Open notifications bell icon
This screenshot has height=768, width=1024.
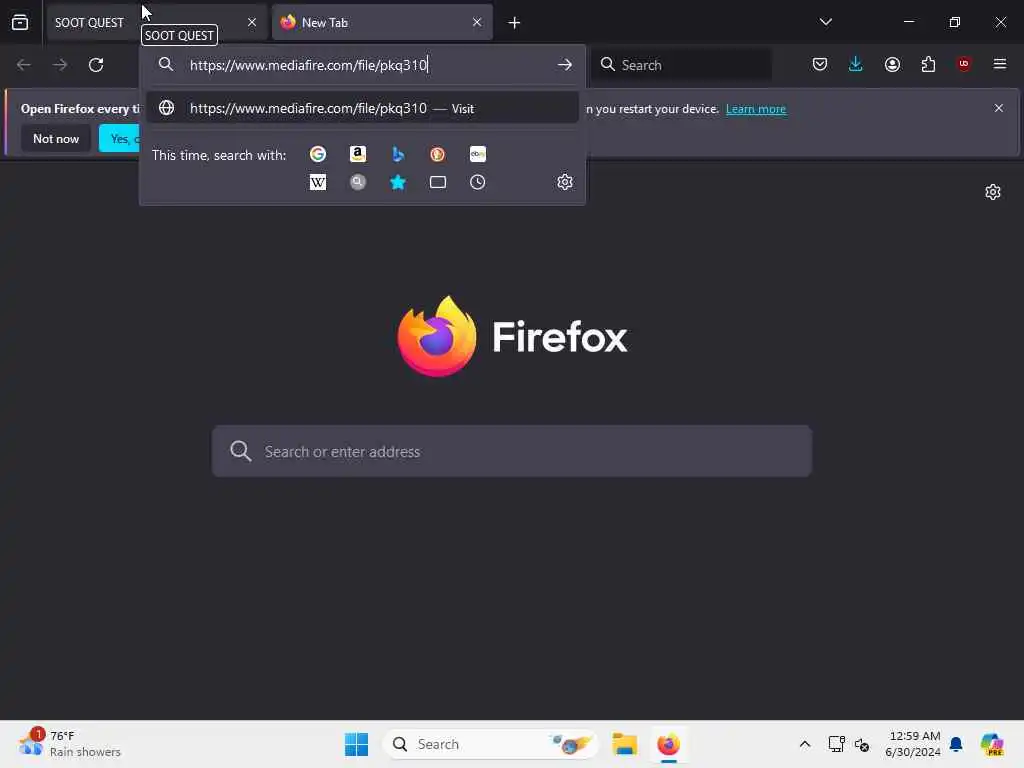[956, 744]
